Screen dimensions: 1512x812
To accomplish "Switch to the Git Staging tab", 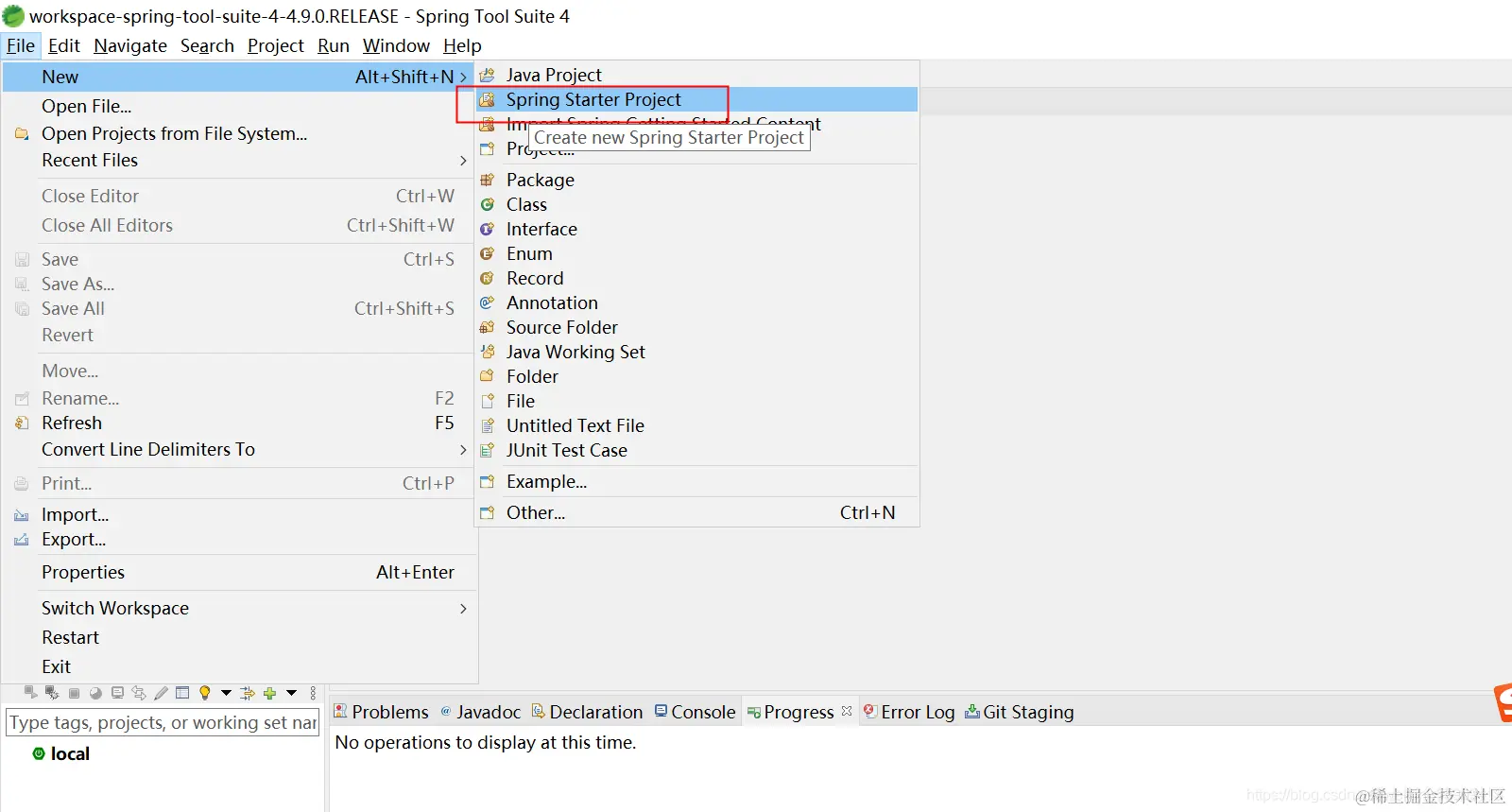I will coord(1020,712).
